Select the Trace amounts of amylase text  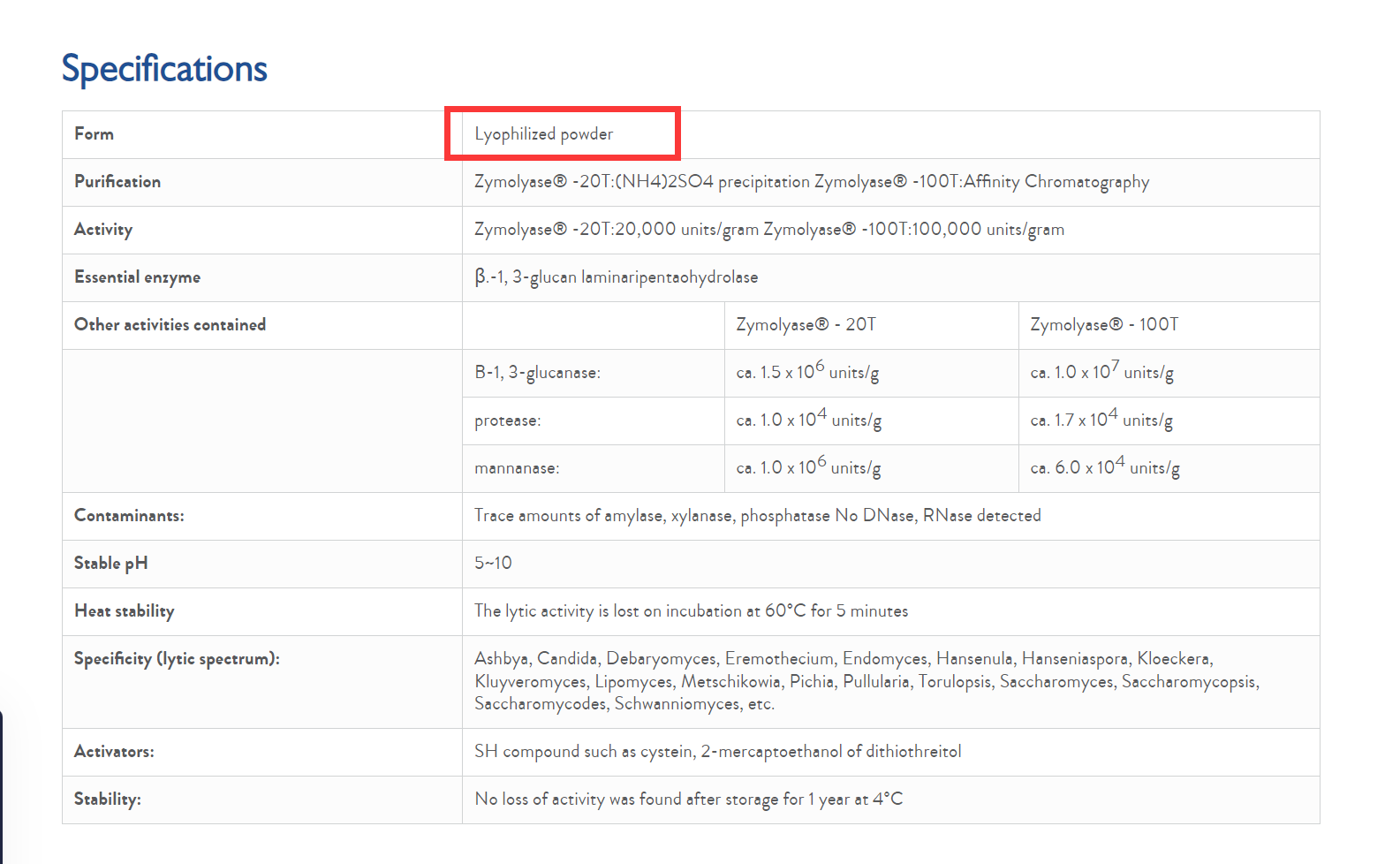(757, 516)
